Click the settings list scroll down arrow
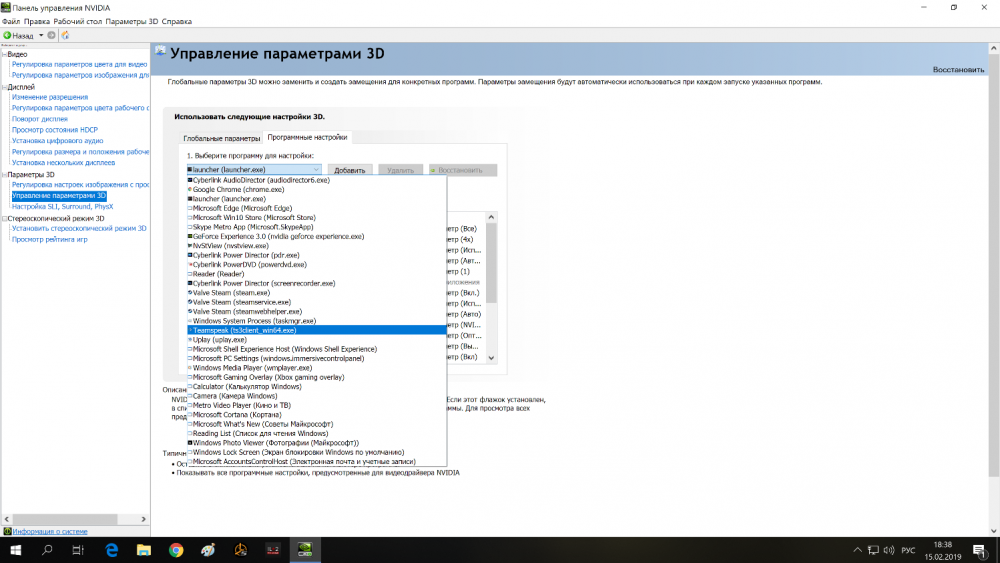The image size is (1000, 563). 491,358
